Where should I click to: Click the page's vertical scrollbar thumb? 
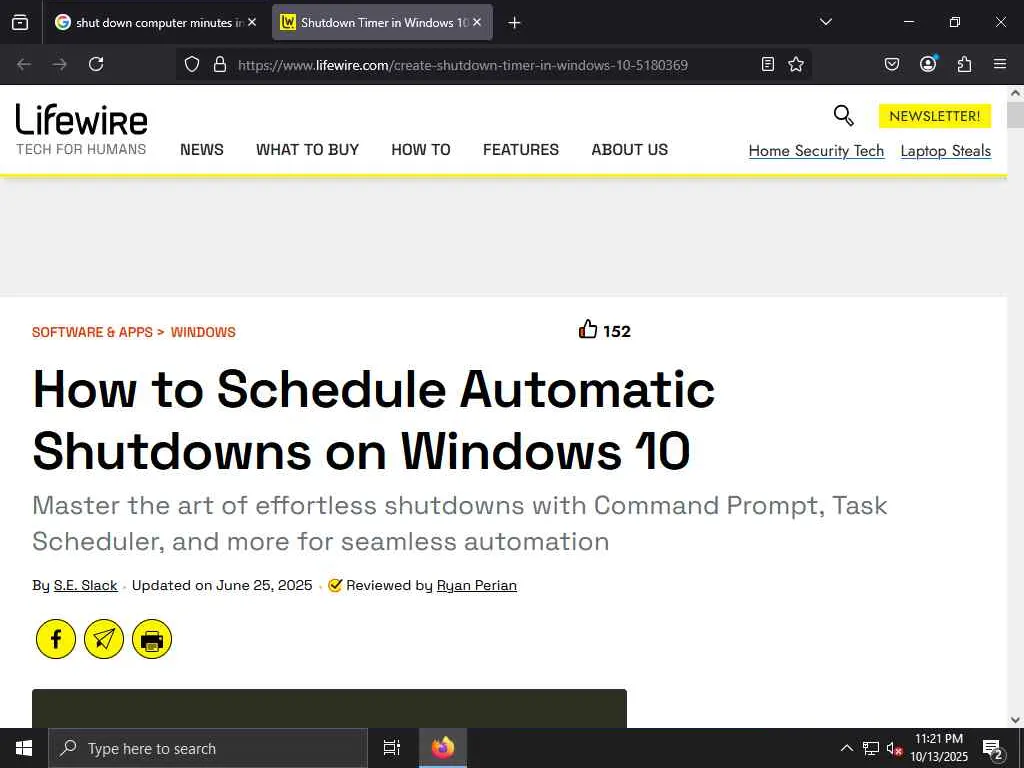click(x=1015, y=115)
